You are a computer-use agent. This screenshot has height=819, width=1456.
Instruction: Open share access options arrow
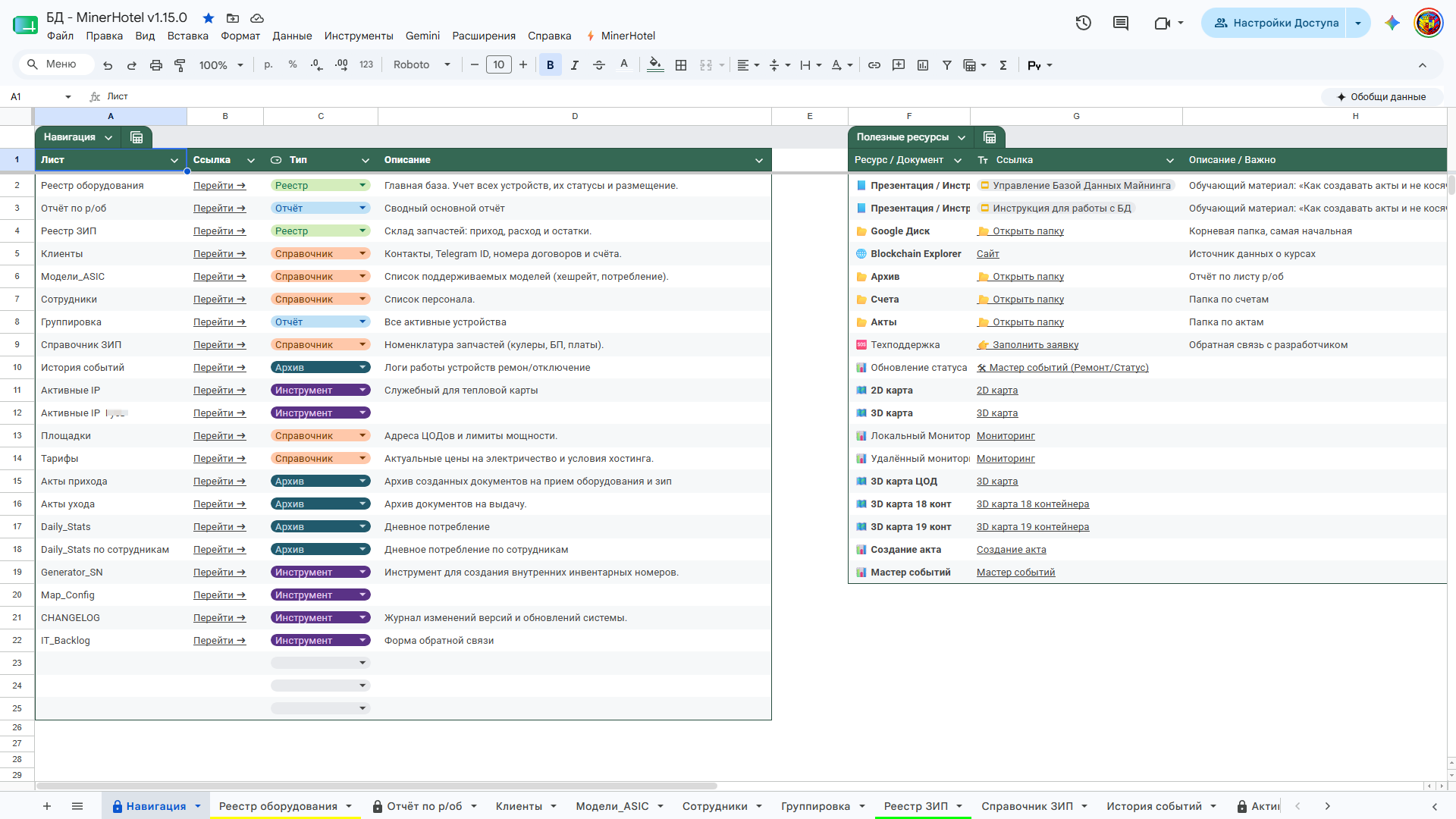click(x=1358, y=23)
